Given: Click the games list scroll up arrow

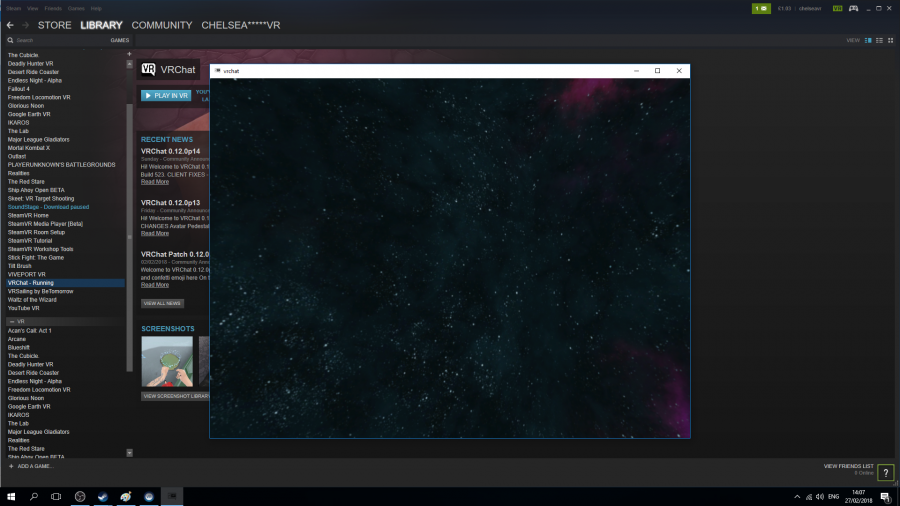Looking at the screenshot, I should [129, 64].
